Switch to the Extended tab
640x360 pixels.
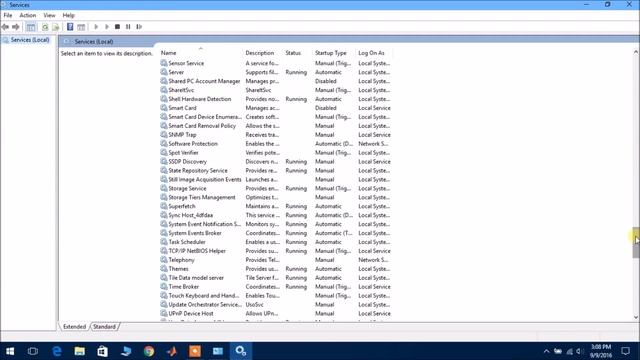74,327
